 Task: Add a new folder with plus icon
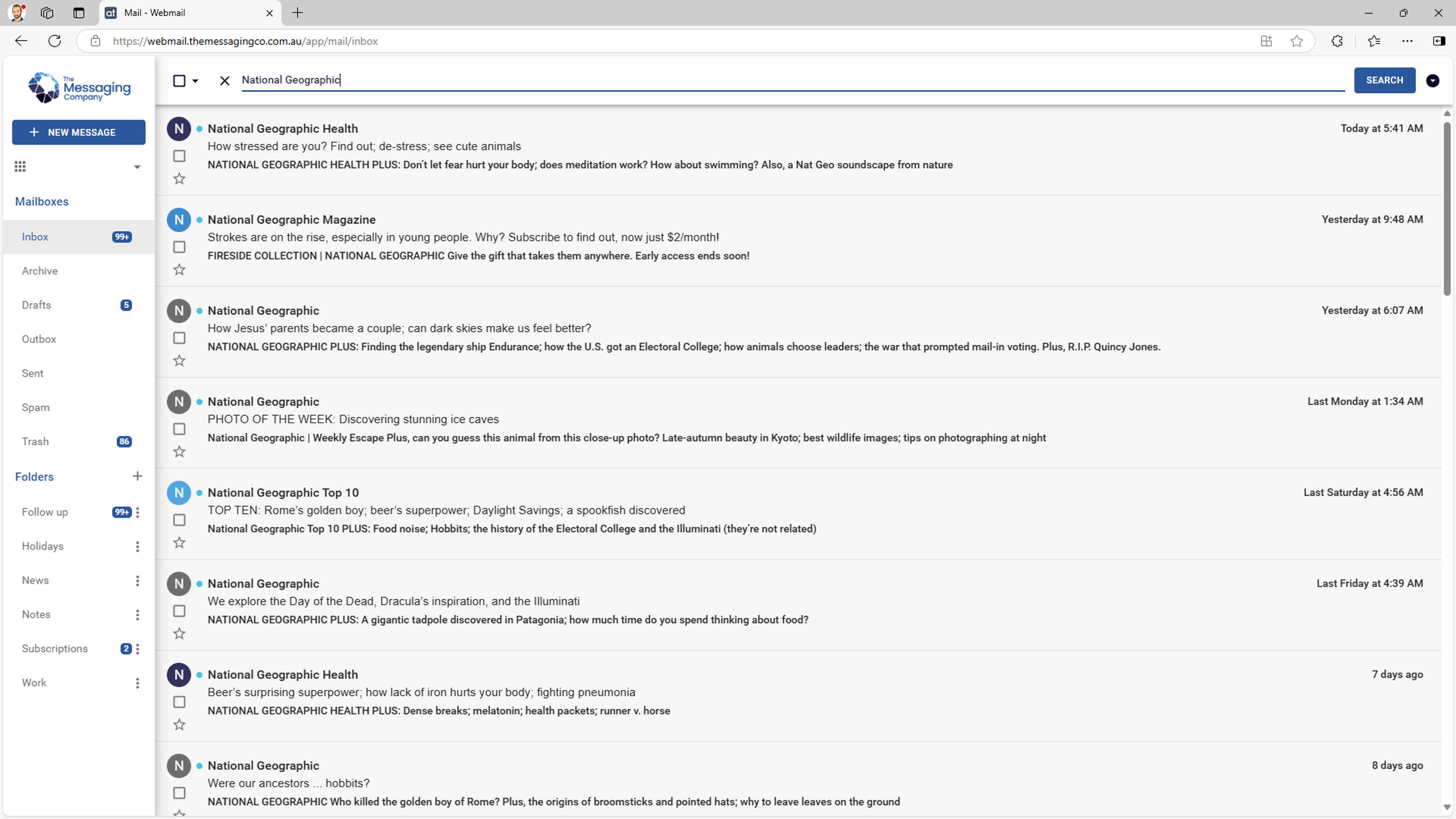tap(137, 476)
